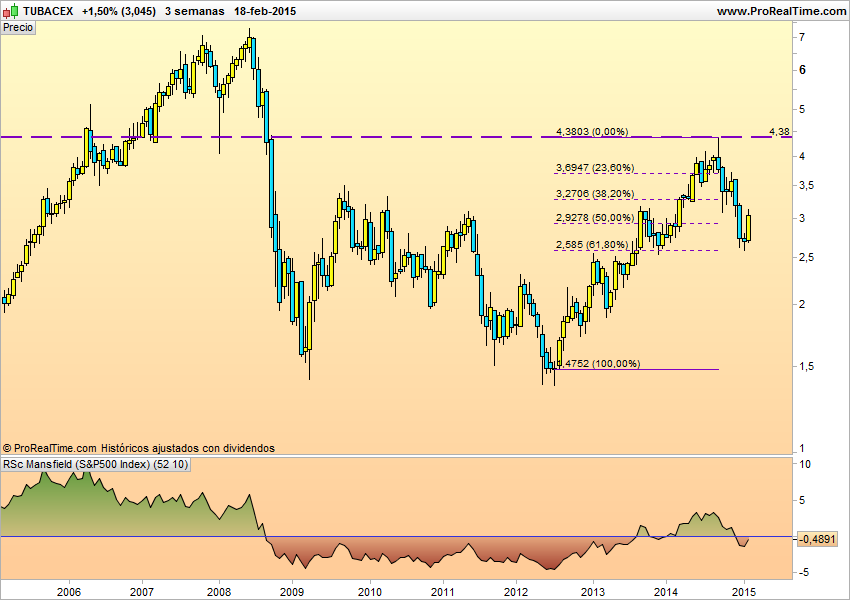Click the latest yellow candlestick in 2015
Viewport: 850px width, 600px height.
(750, 227)
